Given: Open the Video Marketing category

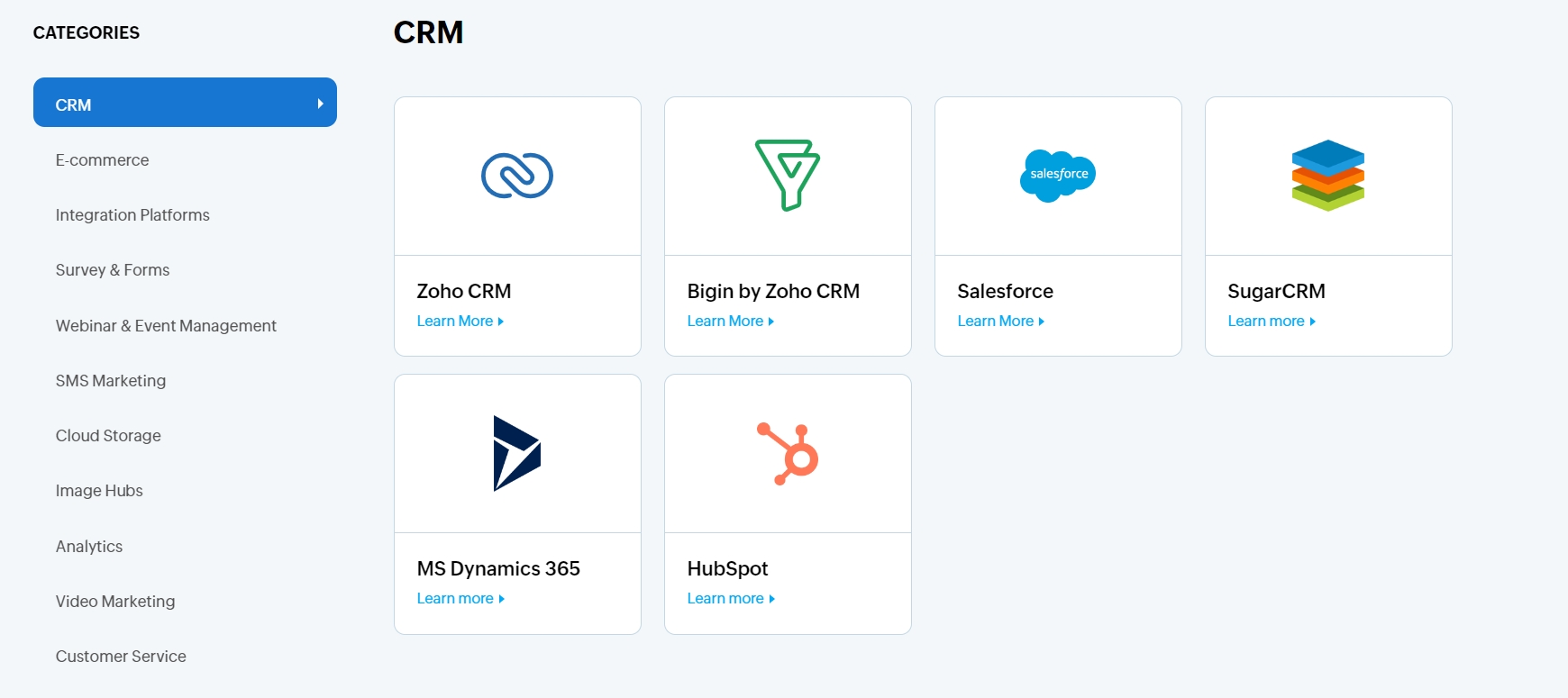Looking at the screenshot, I should pyautogui.click(x=115, y=602).
